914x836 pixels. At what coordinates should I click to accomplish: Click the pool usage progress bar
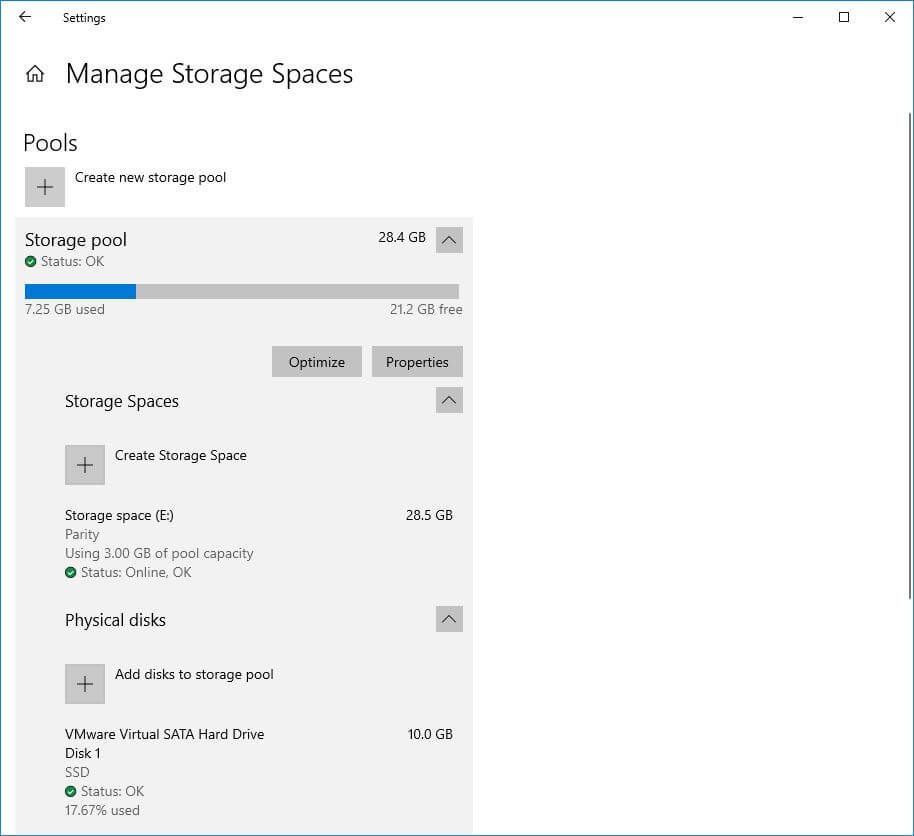pyautogui.click(x=241, y=291)
